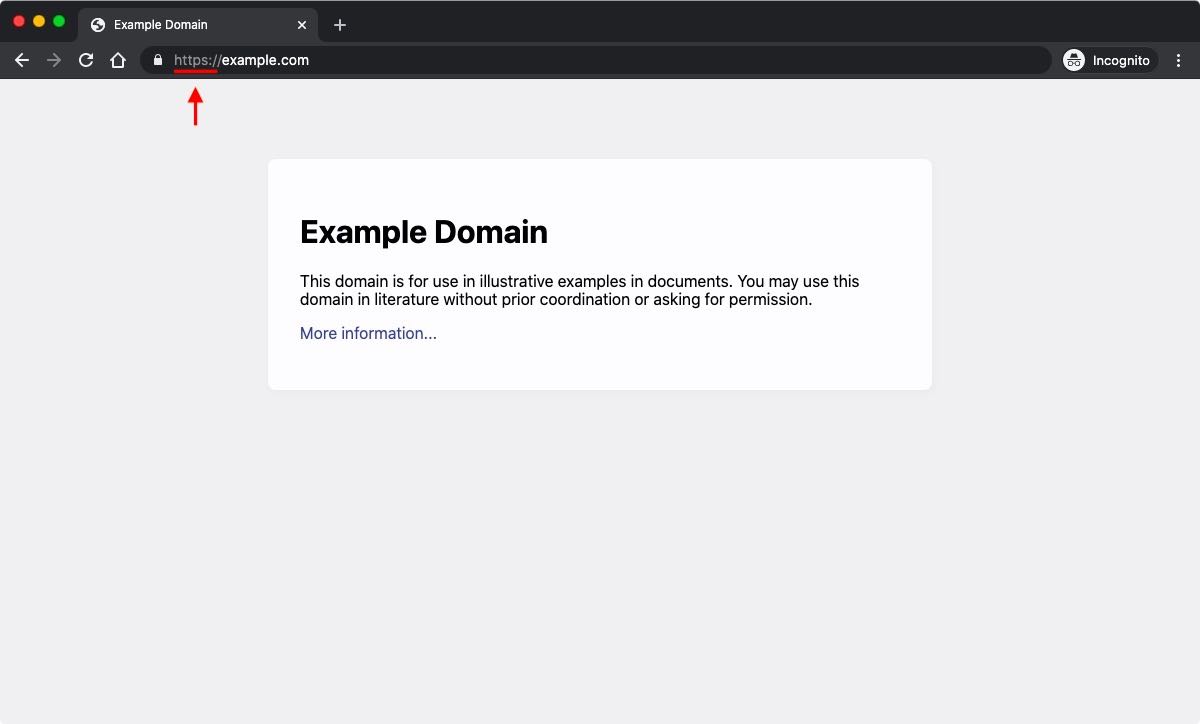Screen dimensions: 1200x724
Task: Click the Incognito hat-and-glasses badge
Action: coord(1073,60)
